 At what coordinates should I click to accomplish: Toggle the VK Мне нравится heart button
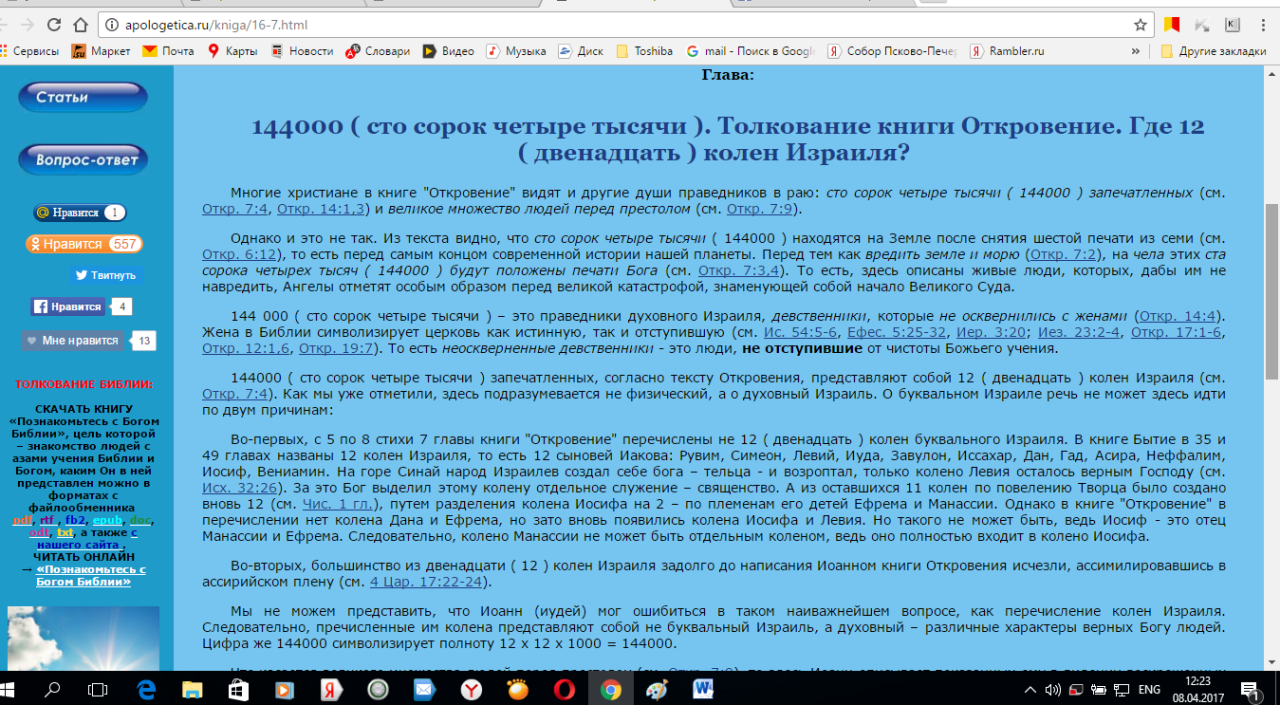click(x=74, y=341)
